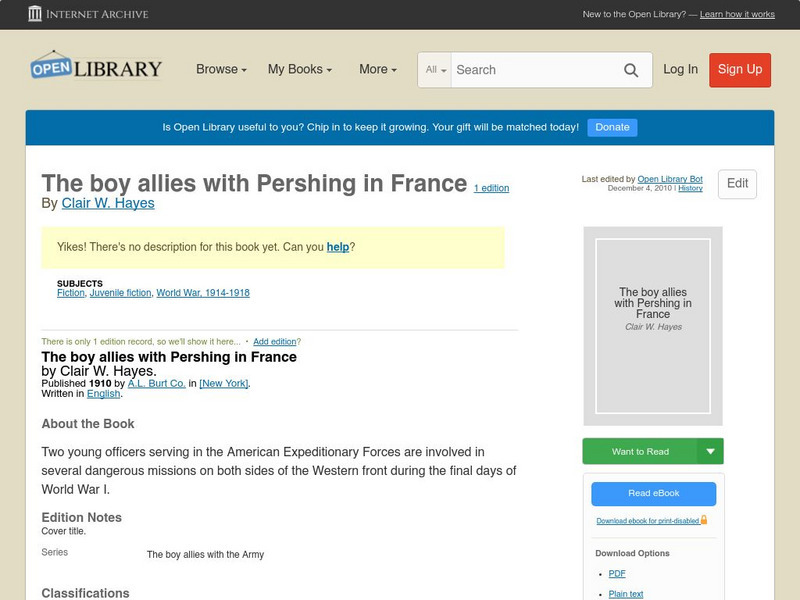Click the green Want to Read button
This screenshot has height=600, width=800.
(643, 451)
